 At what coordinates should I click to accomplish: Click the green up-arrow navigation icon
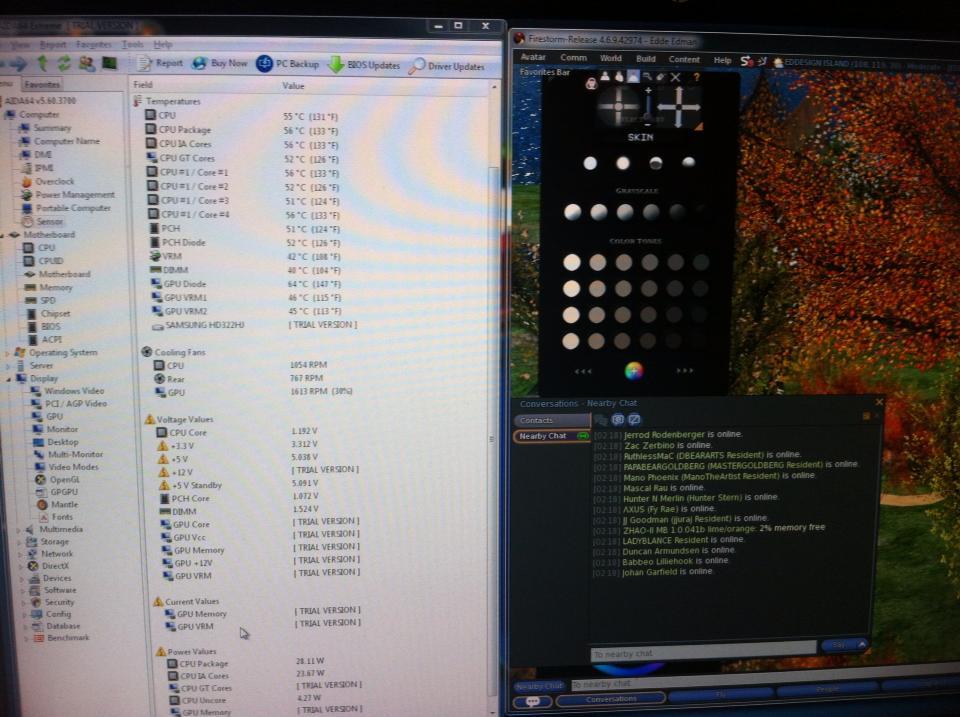(x=43, y=62)
